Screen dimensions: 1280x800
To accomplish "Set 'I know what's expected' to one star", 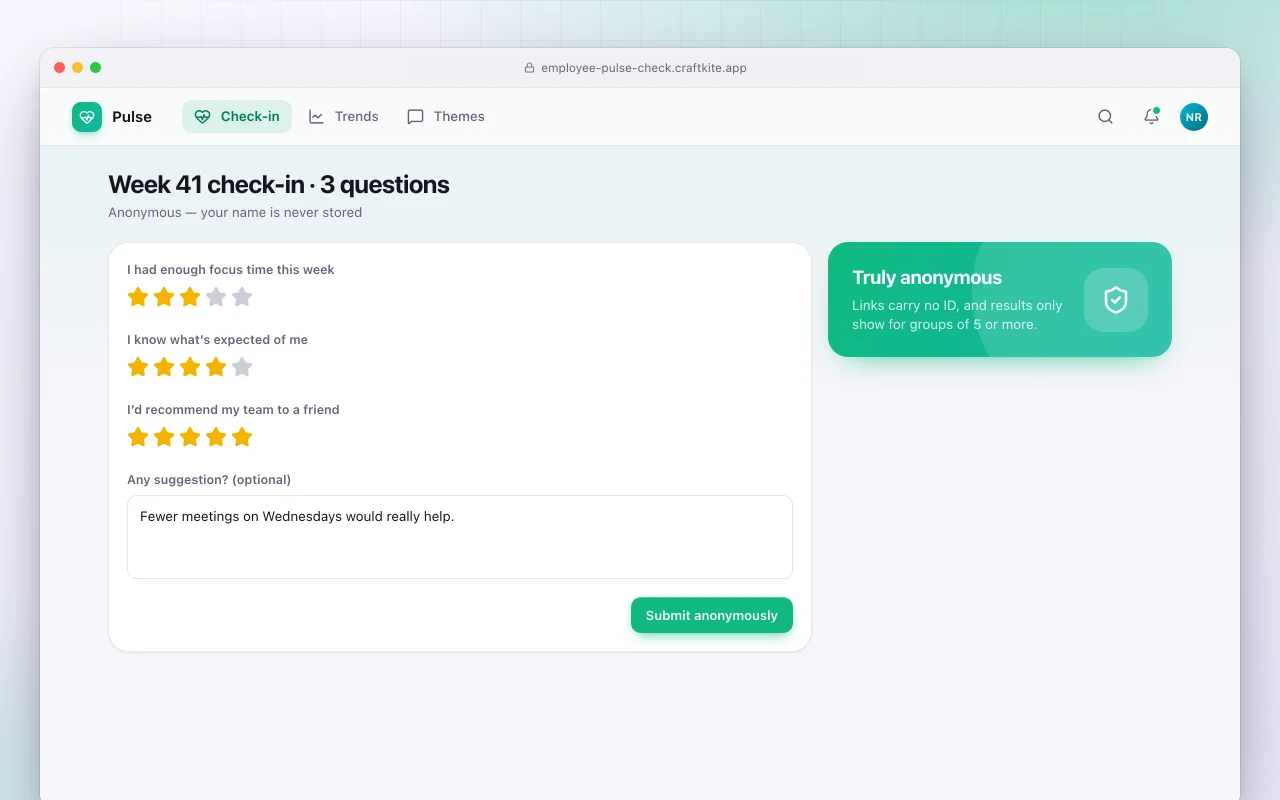I will (x=138, y=367).
